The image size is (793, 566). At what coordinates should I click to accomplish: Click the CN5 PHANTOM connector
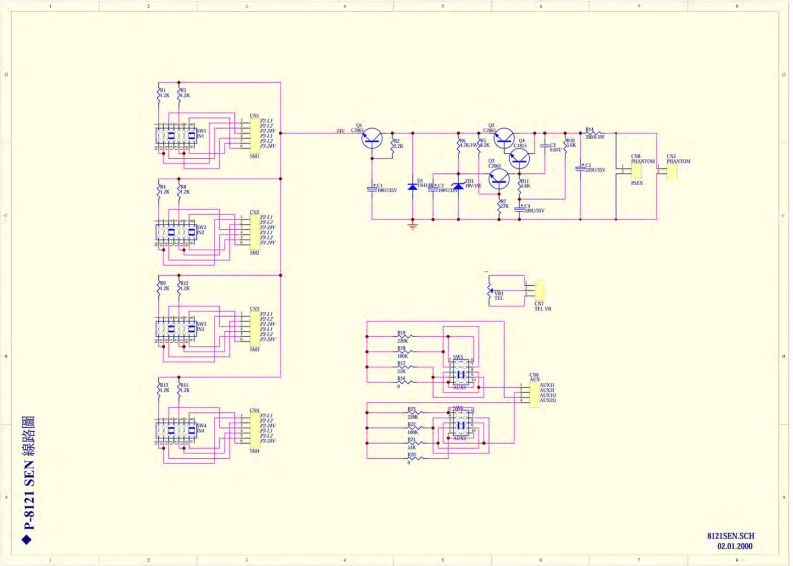tap(672, 172)
